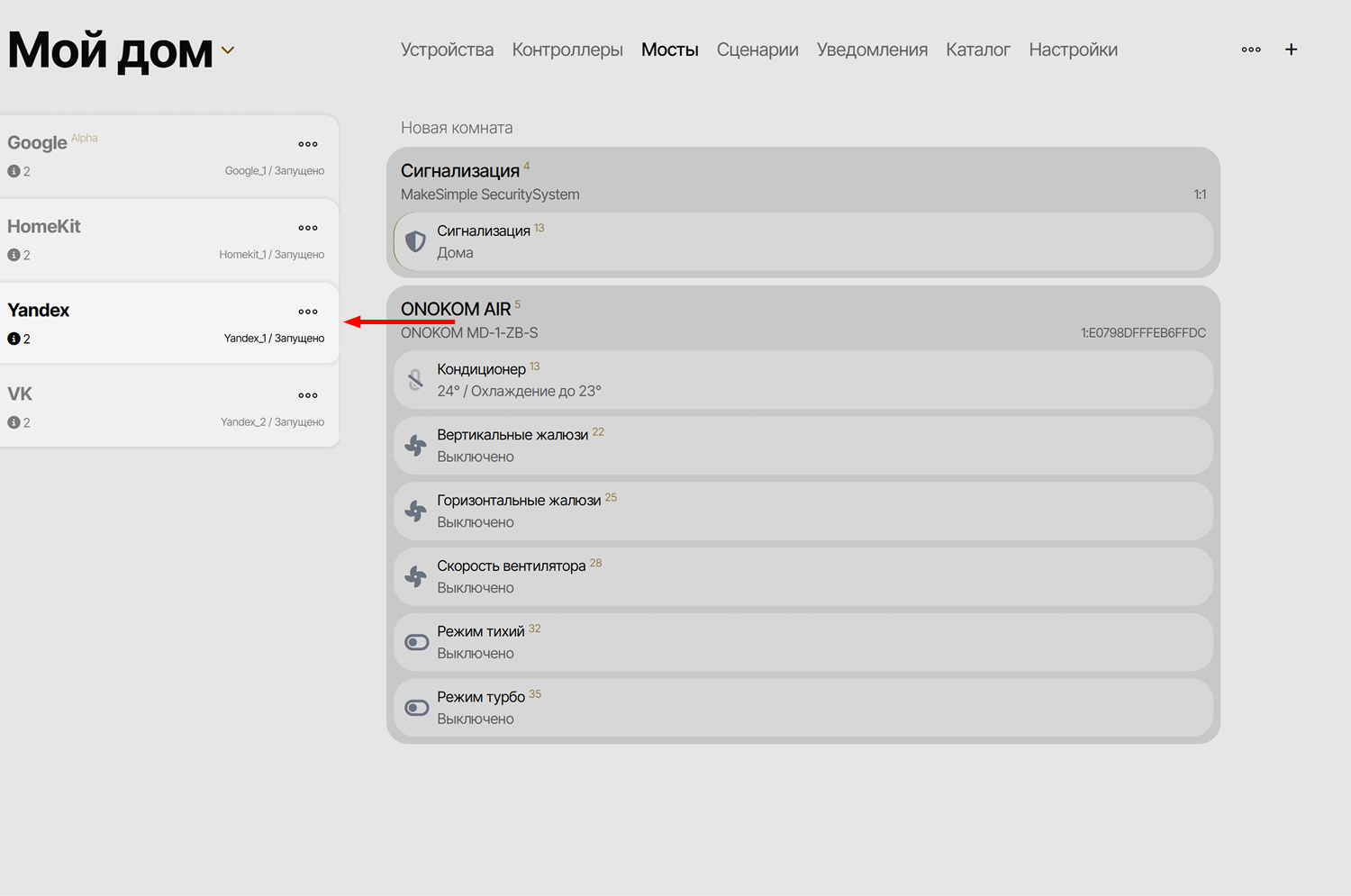Click the Новая комната room label

pyautogui.click(x=457, y=128)
